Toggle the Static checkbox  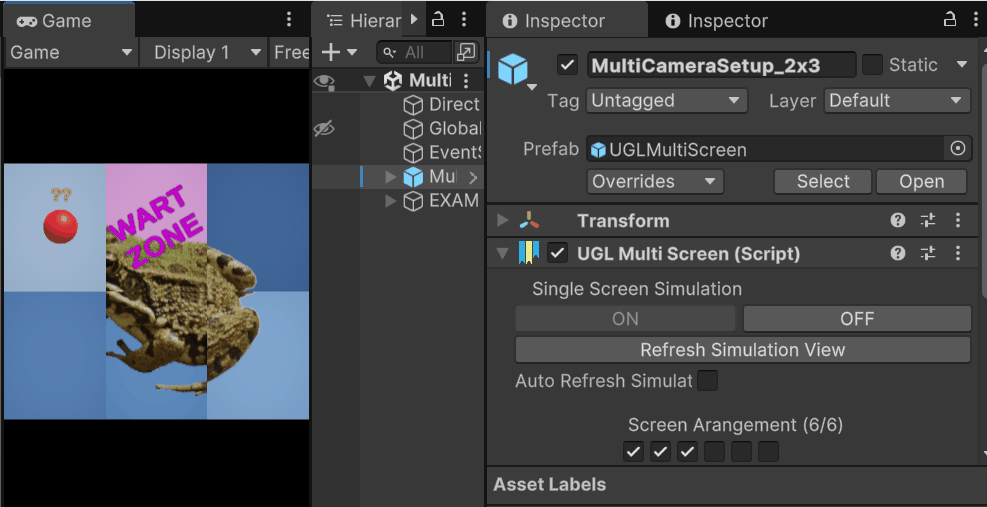[x=873, y=65]
